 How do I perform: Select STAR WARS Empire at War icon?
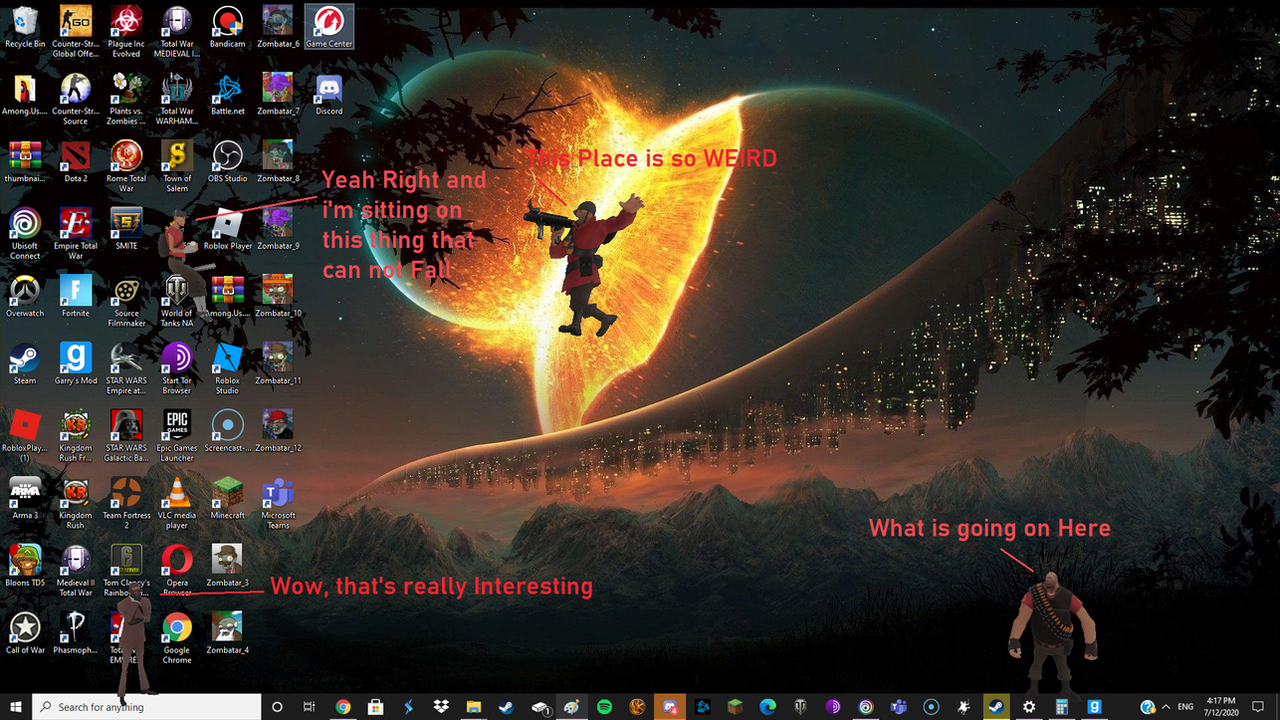pyautogui.click(x=126, y=368)
